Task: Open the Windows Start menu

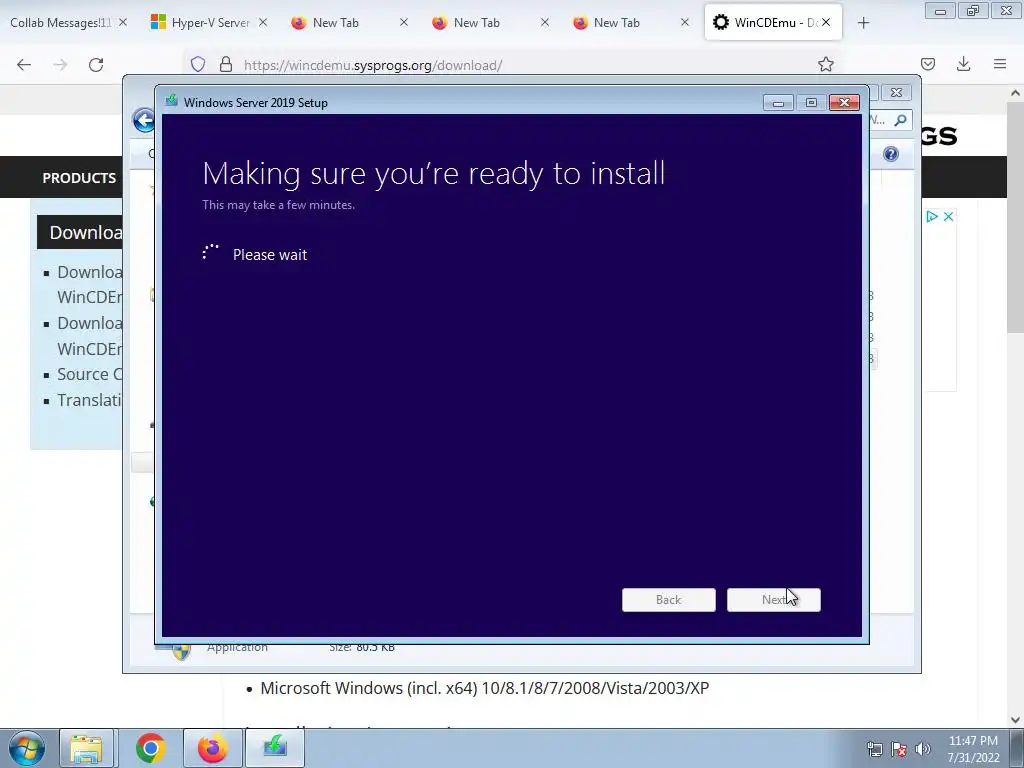Action: pos(26,748)
